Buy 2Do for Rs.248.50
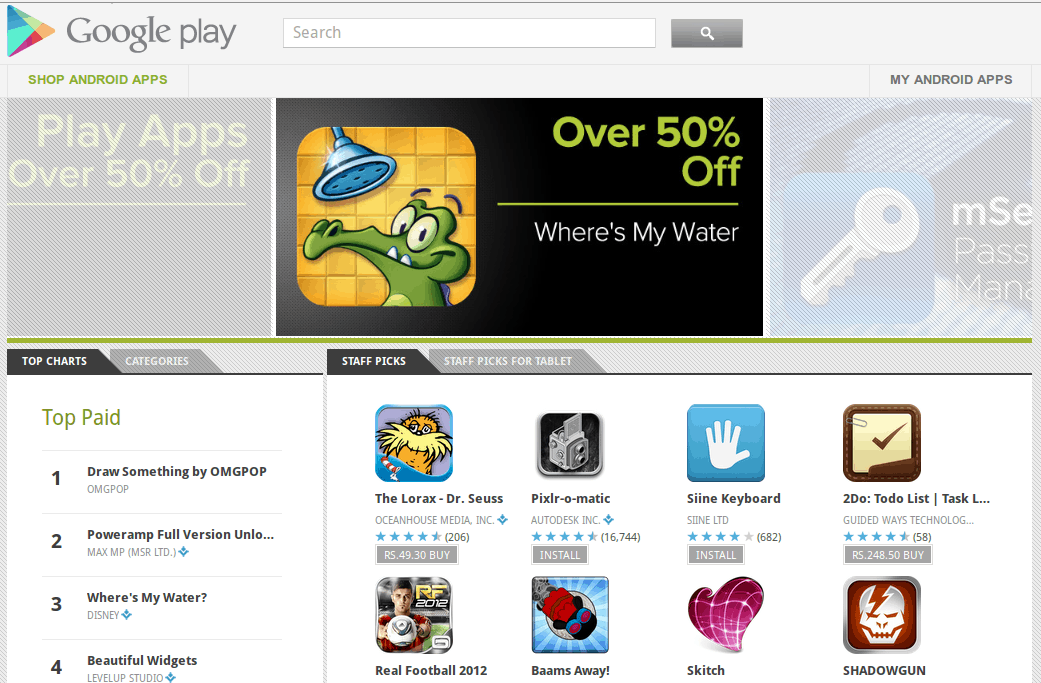This screenshot has width=1041, height=683. (888, 555)
